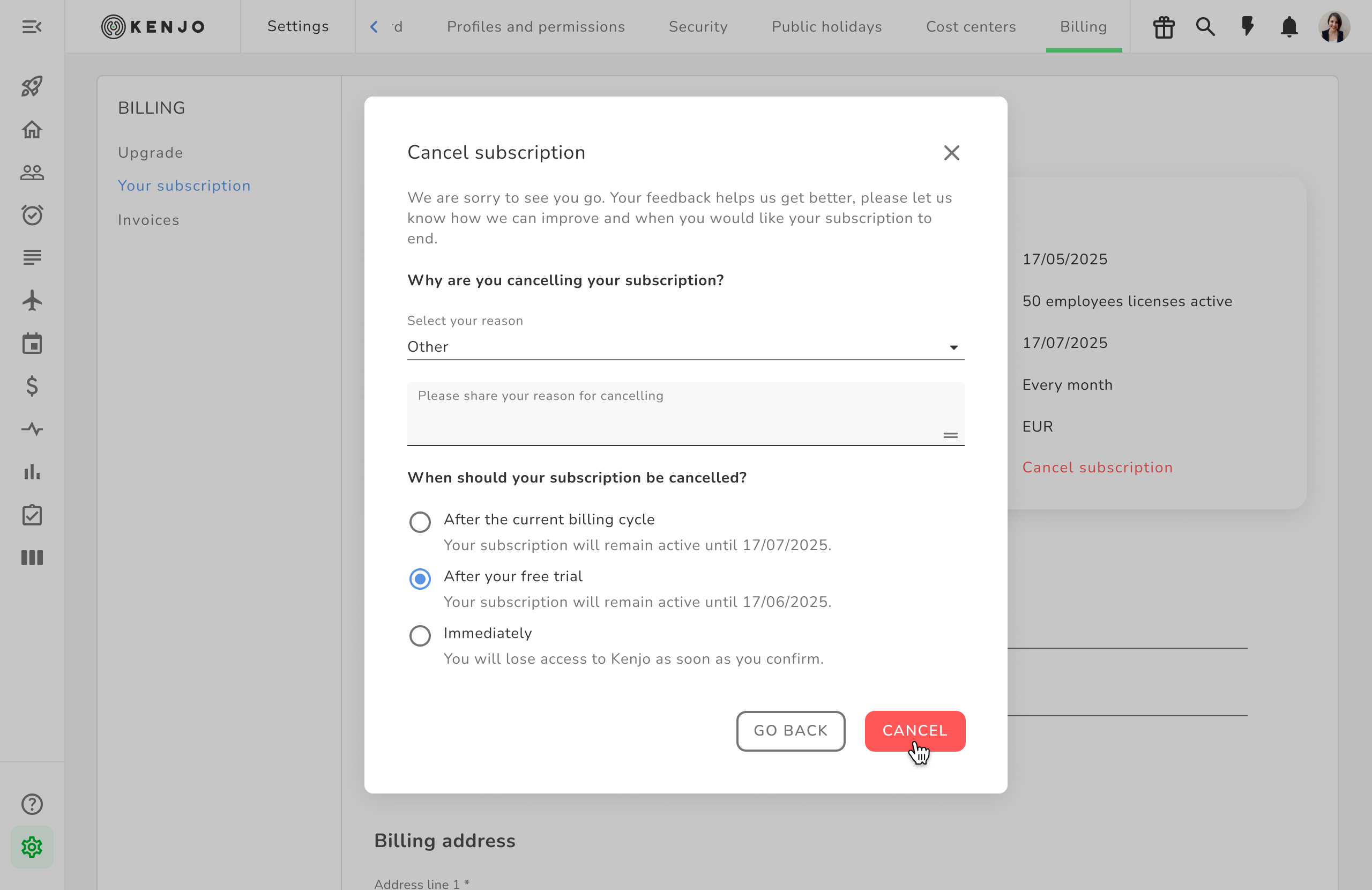
Task: Select After your free trial option
Action: pyautogui.click(x=420, y=578)
